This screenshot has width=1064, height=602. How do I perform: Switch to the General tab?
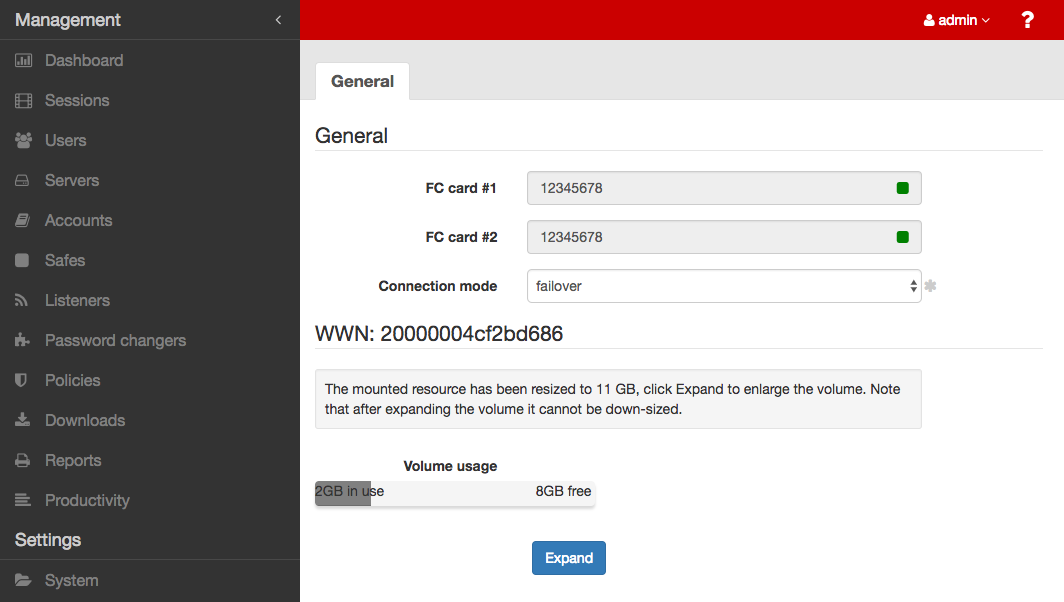(x=362, y=82)
